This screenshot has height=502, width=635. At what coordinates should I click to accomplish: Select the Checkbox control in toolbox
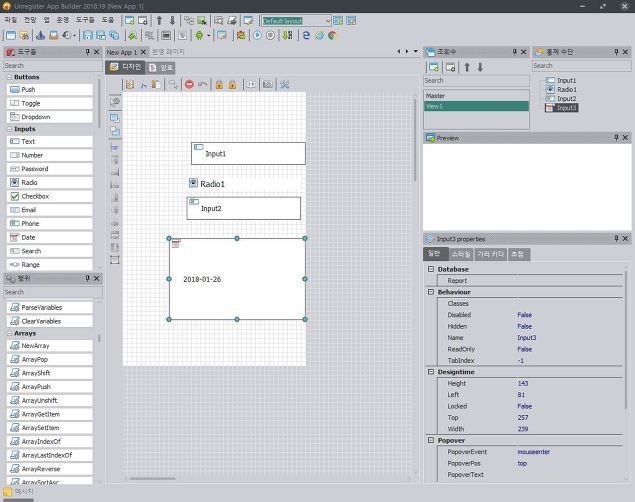coord(50,196)
